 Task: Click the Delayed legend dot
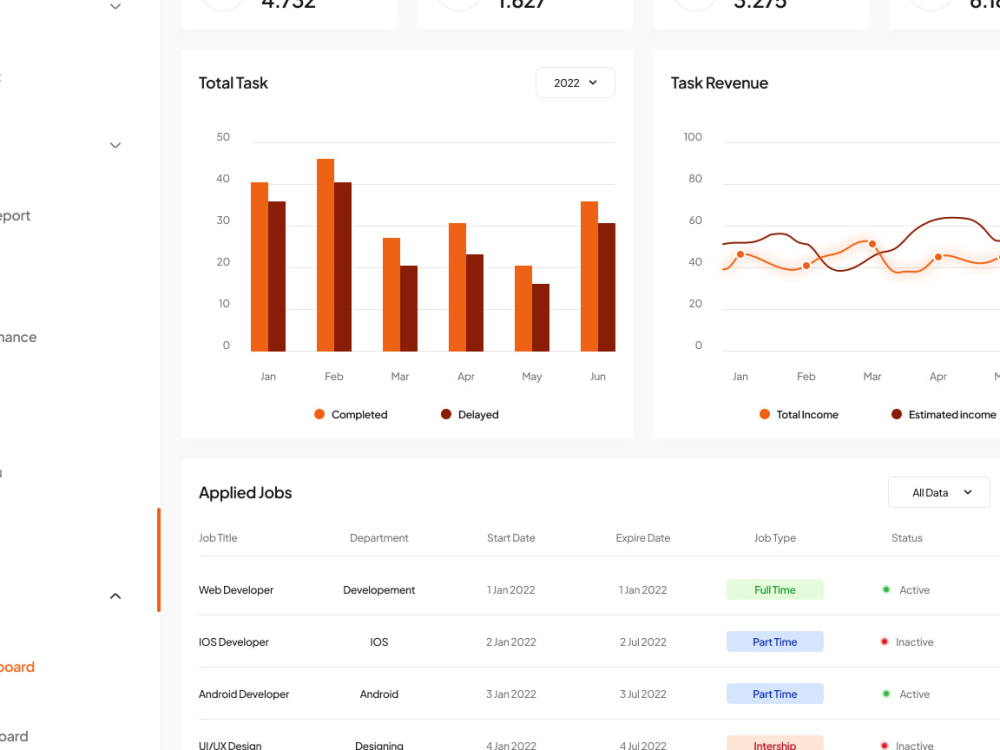446,415
